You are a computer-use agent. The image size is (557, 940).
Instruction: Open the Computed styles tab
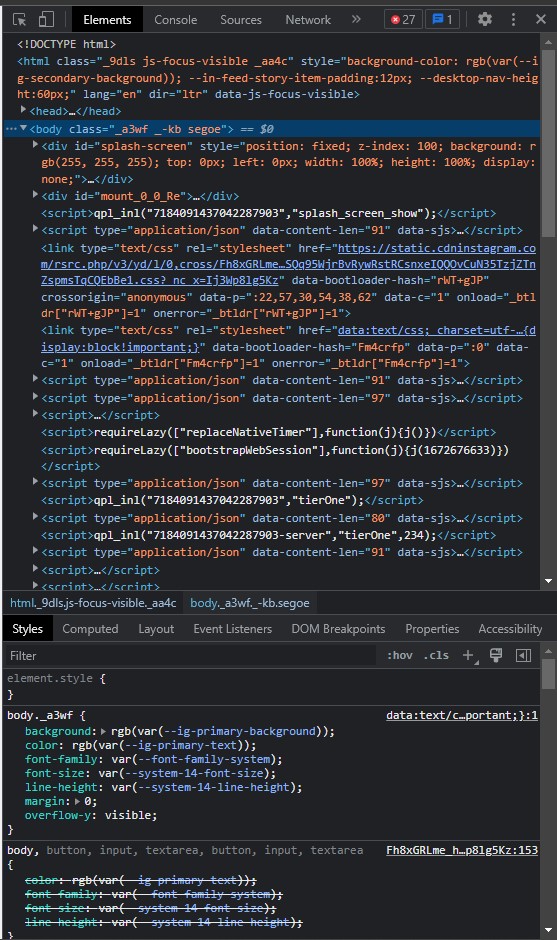[91, 629]
